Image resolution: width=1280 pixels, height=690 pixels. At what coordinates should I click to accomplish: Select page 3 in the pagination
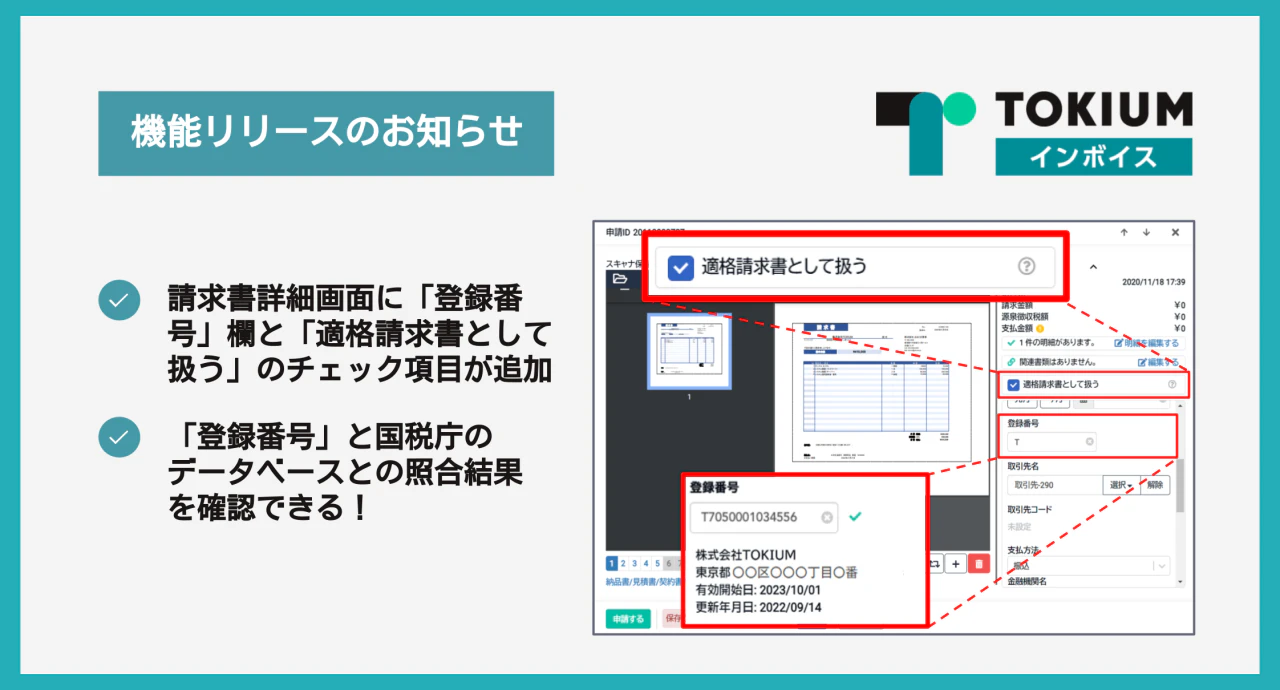click(634, 564)
